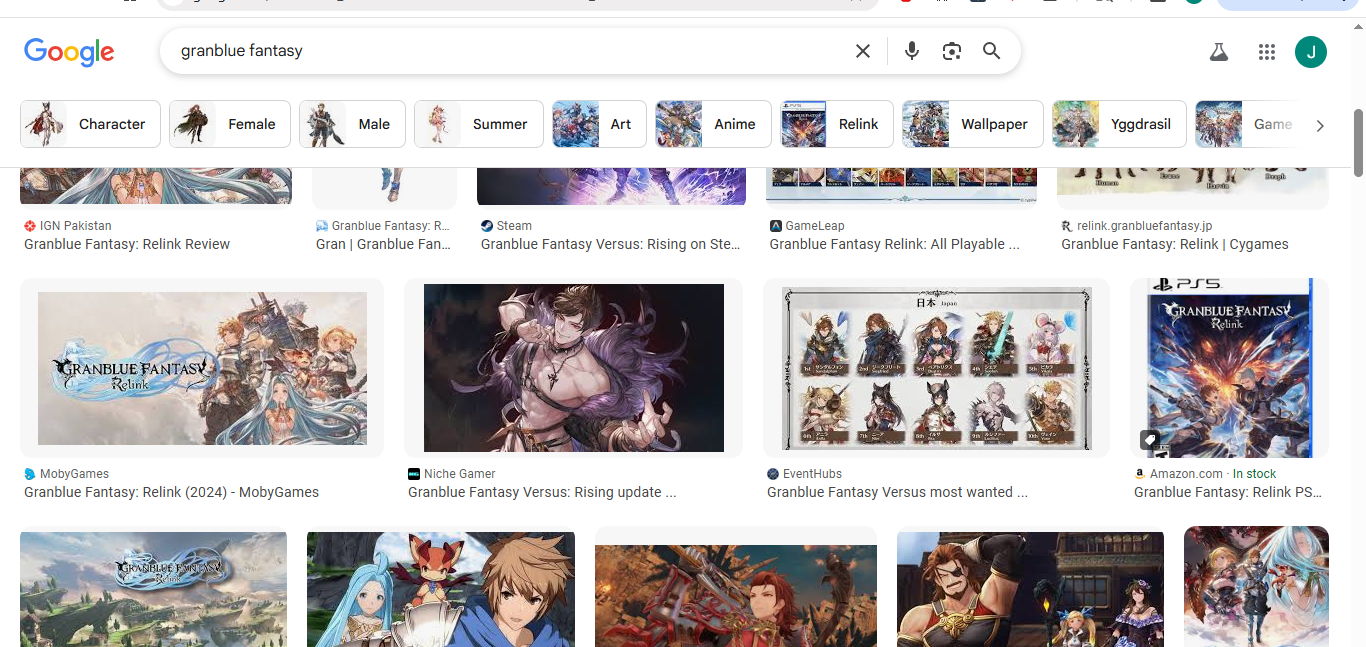Filter images by Art chip

coord(600,124)
